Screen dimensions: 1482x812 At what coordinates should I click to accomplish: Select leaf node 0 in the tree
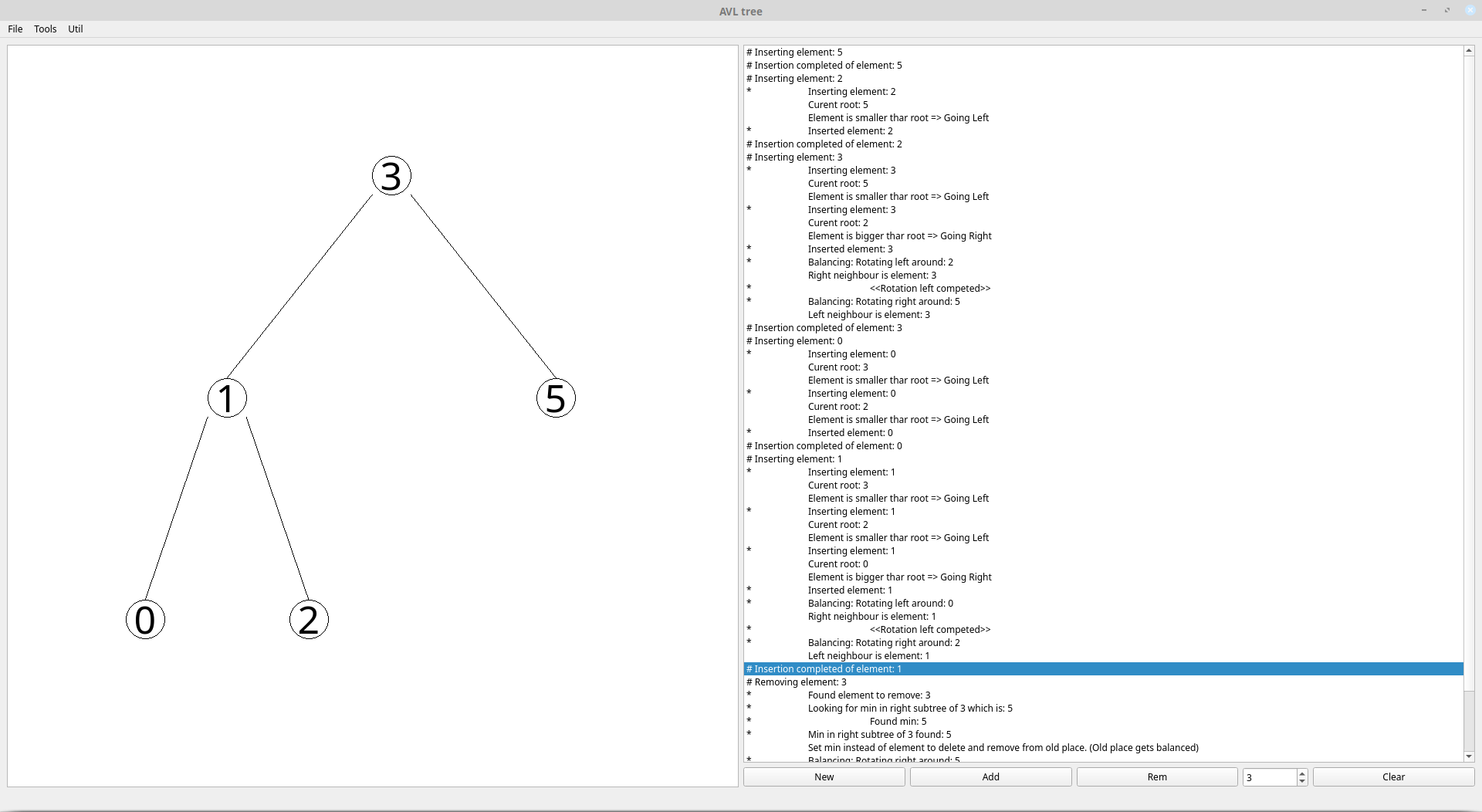tap(145, 620)
